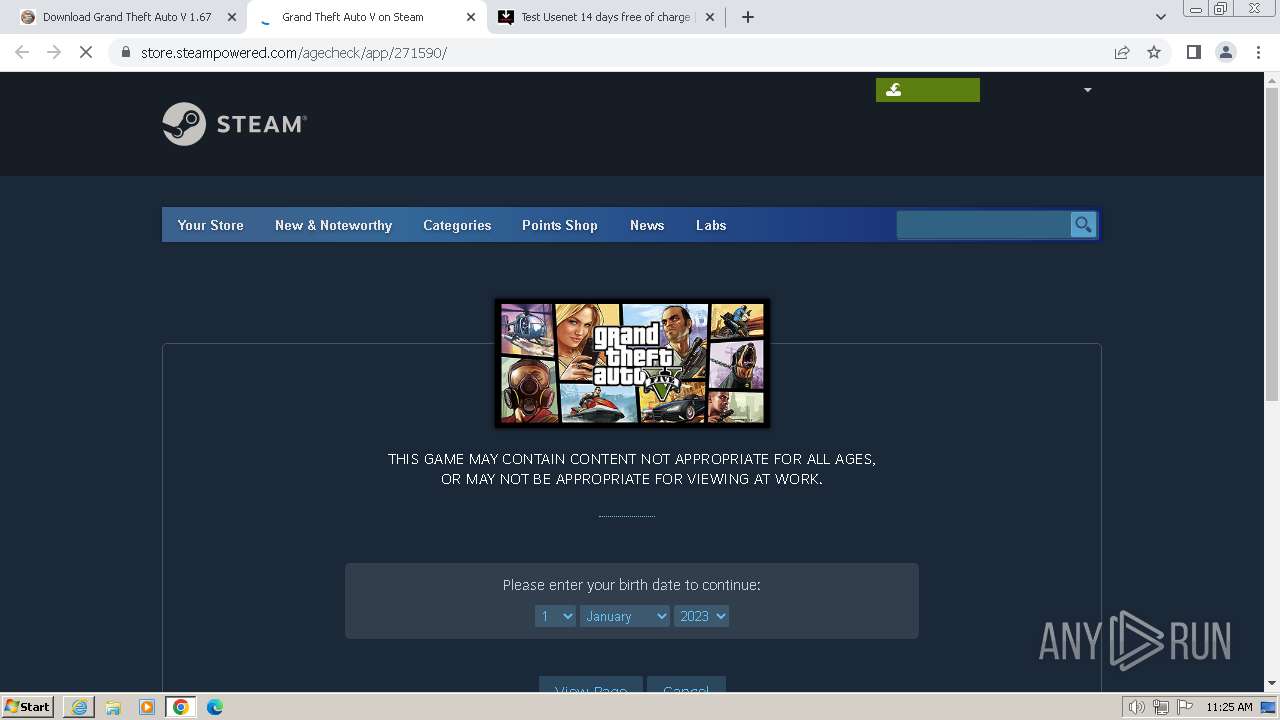The height and width of the screenshot is (720, 1280).
Task: Expand the birth month dropdown
Action: 625,616
